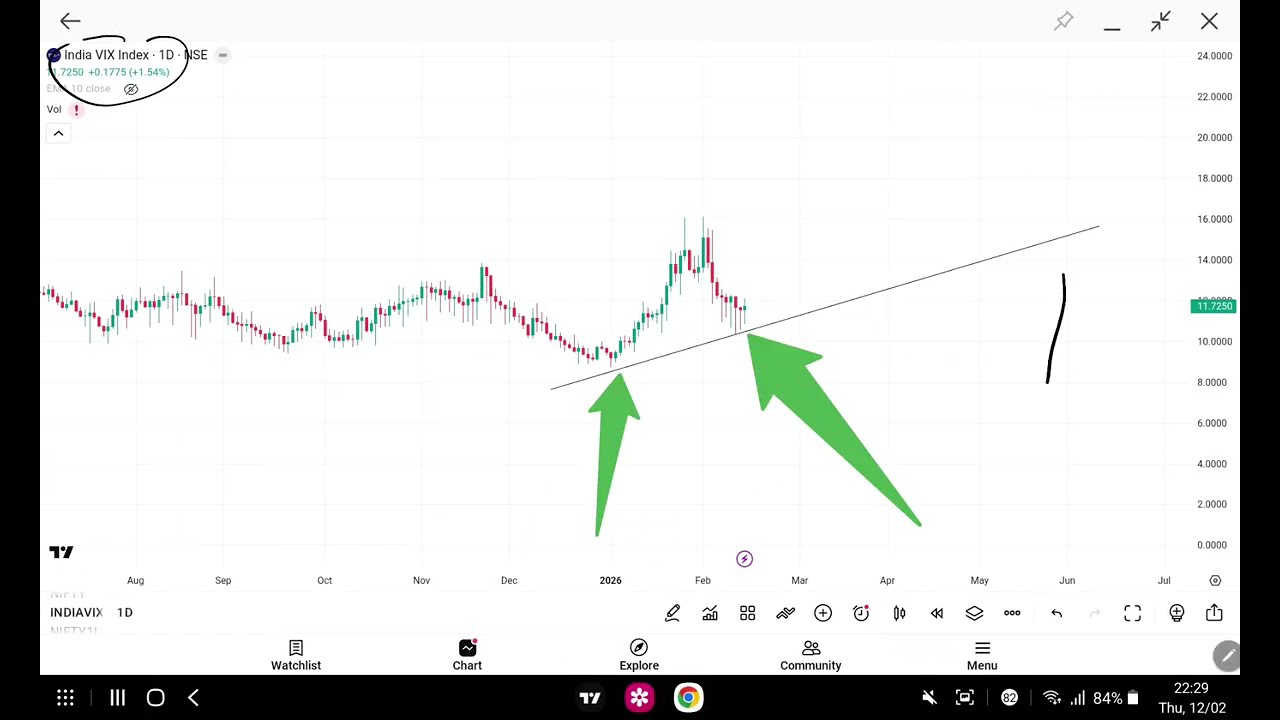
Task: Open the object tree layers icon
Action: (974, 613)
